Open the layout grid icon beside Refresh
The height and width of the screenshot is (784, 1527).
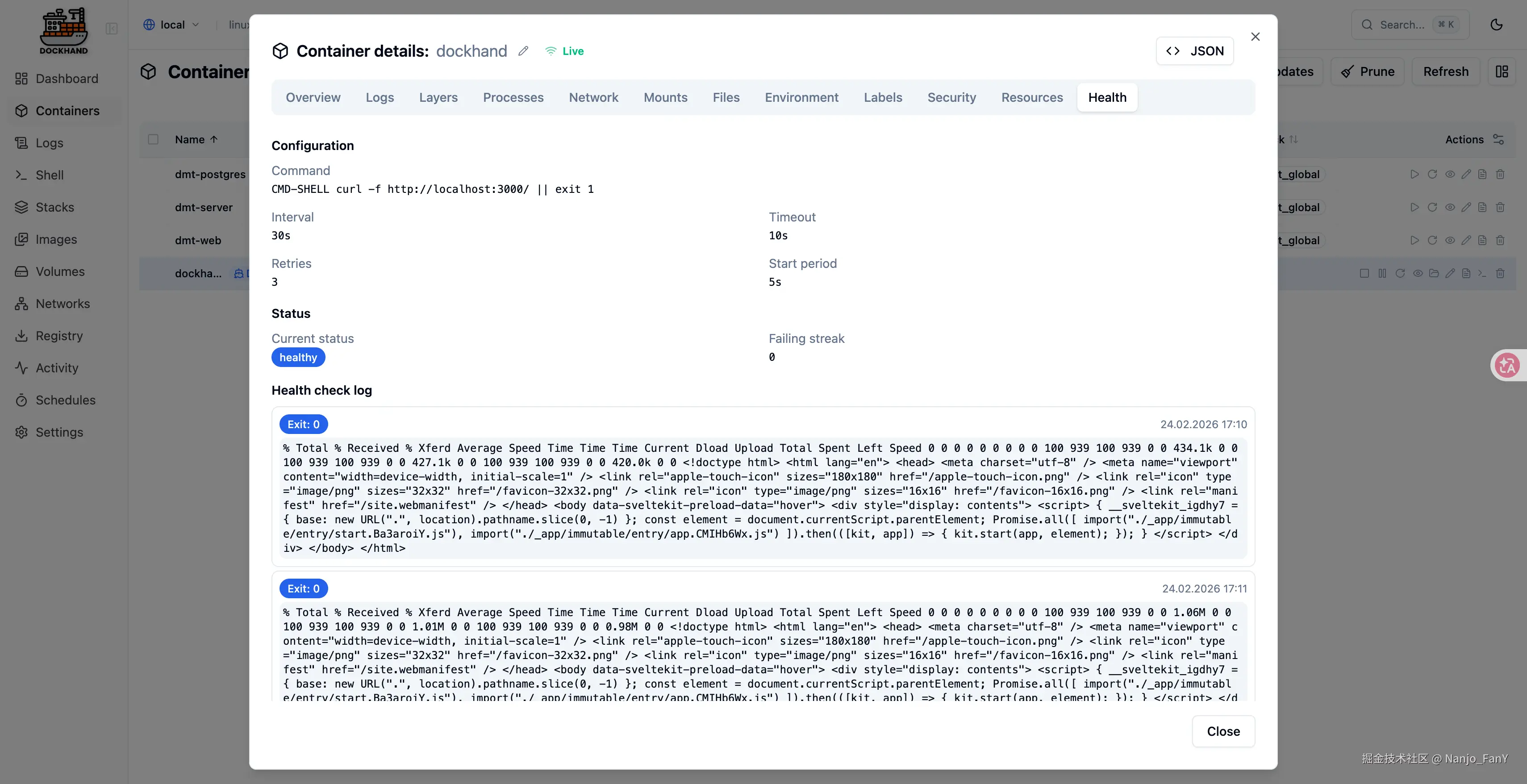coord(1502,72)
